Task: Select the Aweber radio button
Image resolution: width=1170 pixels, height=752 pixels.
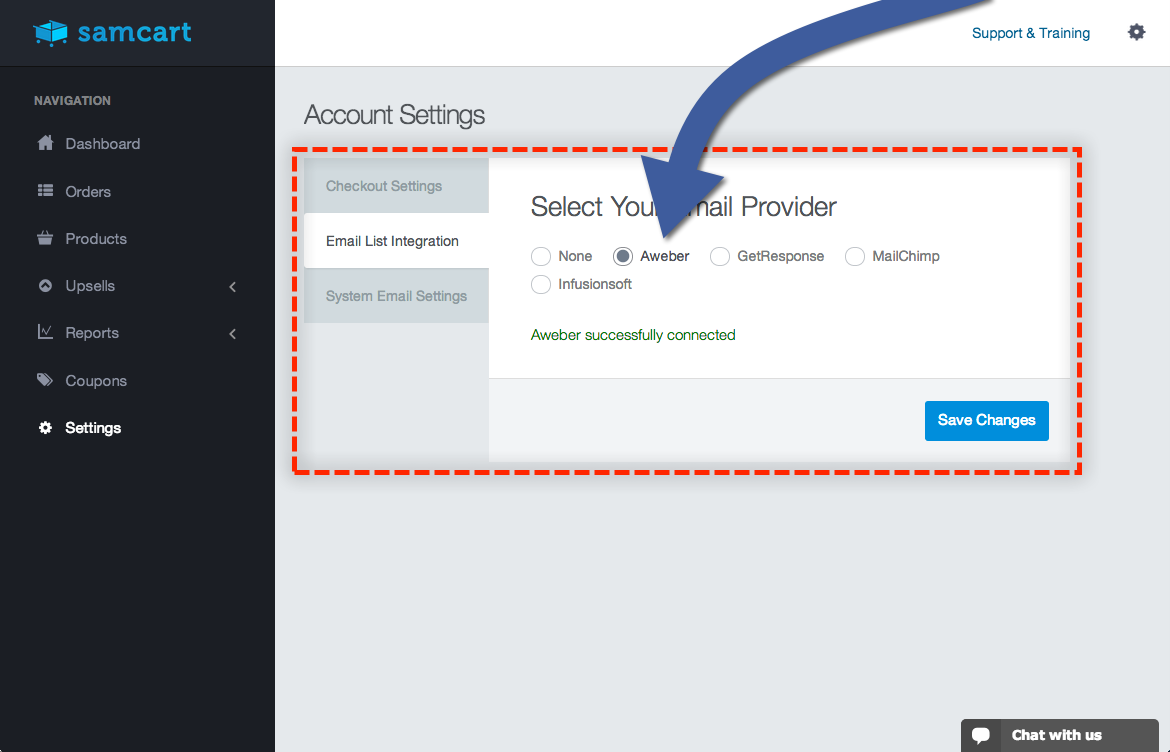Action: 623,257
